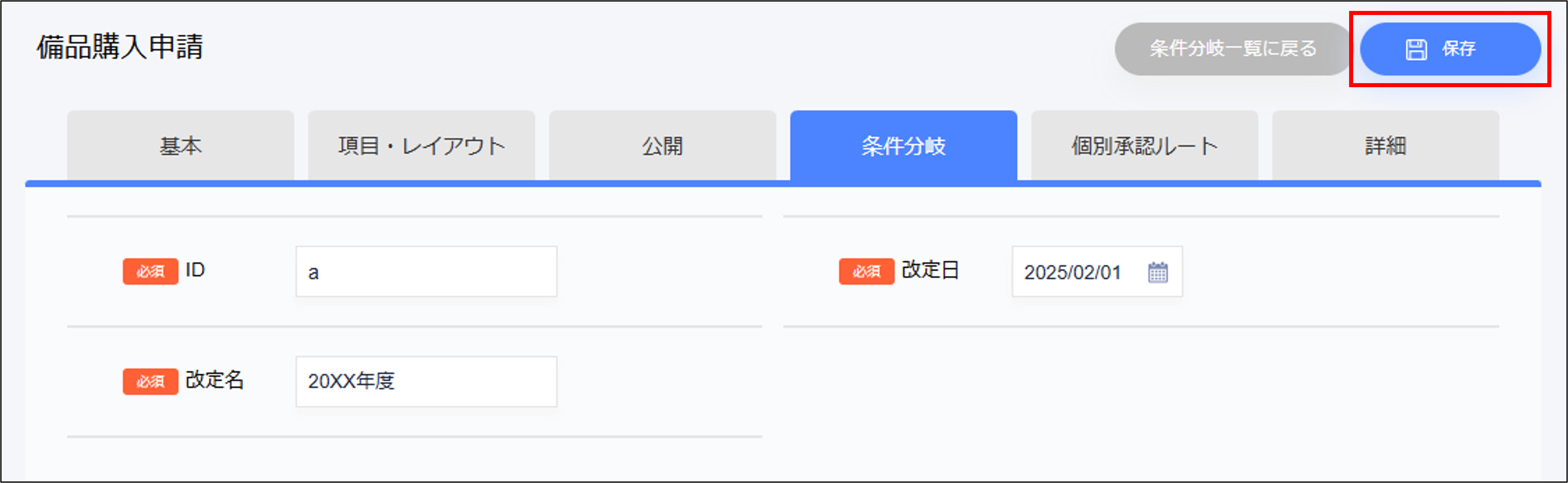Click the active 条件分岐 tab
This screenshot has height=483, width=1568.
point(903,146)
